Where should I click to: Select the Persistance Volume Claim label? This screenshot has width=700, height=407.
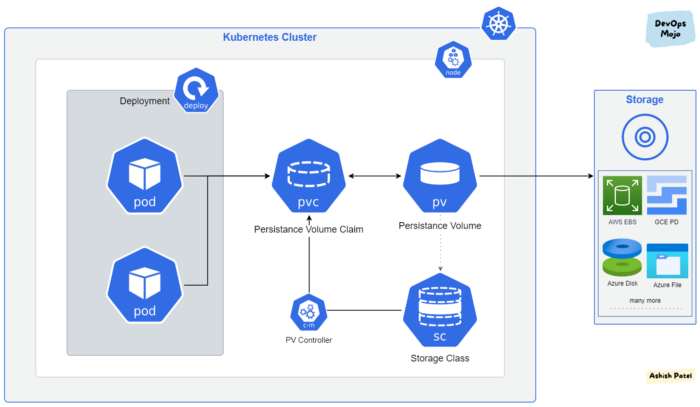[308, 229]
